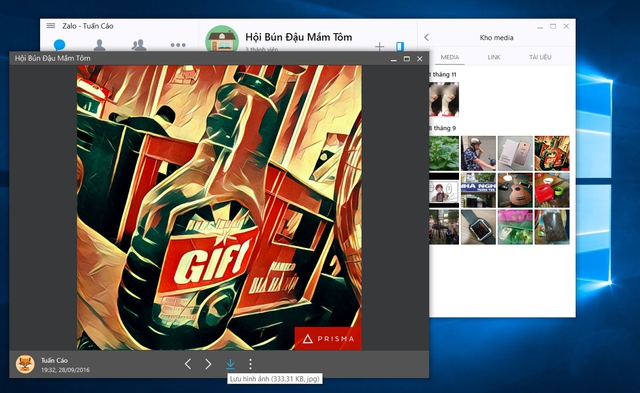Screen dimensions: 640x393
Task: Open the Prisma bottle thumbnail
Action: (552, 153)
